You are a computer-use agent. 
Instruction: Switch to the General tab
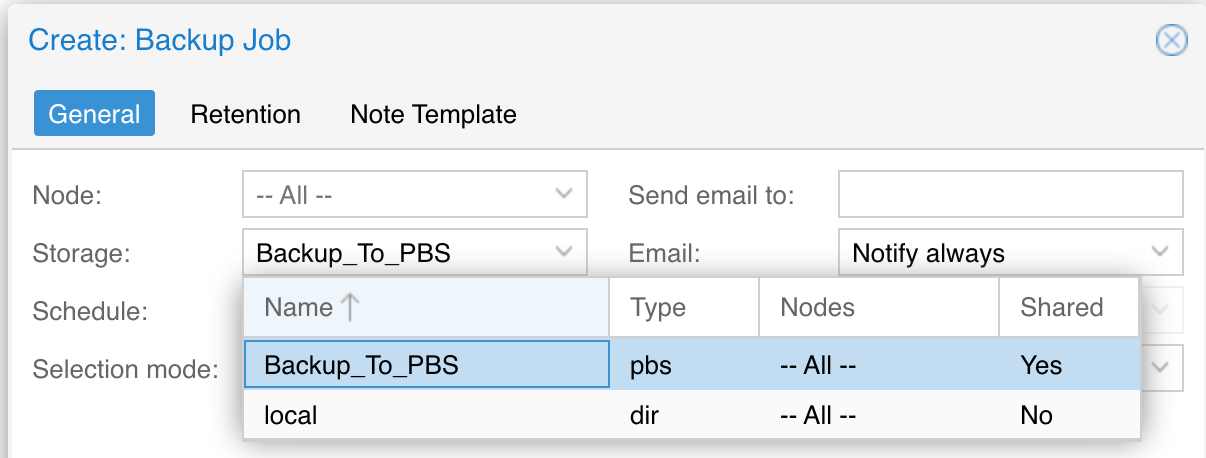[x=94, y=114]
